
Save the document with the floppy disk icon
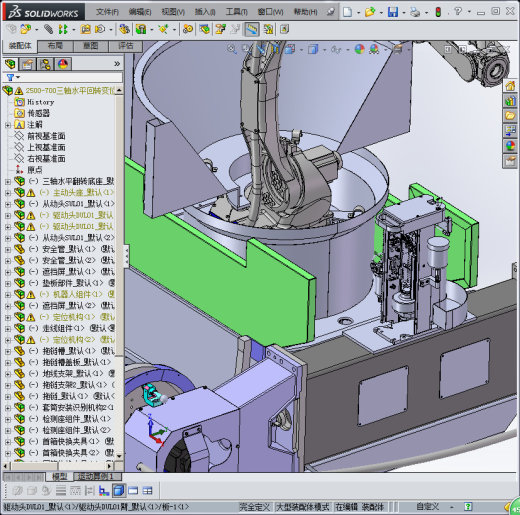click(393, 12)
